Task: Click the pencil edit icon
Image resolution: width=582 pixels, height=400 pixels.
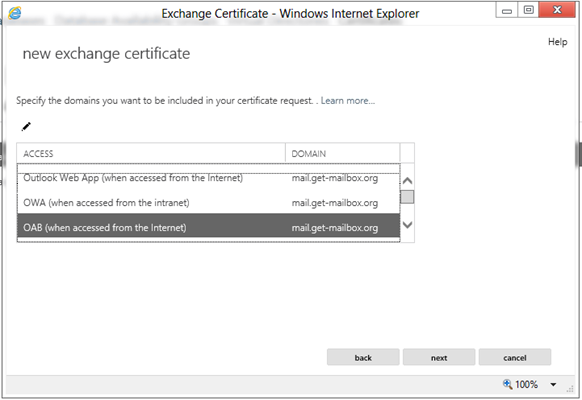Action: 26,127
